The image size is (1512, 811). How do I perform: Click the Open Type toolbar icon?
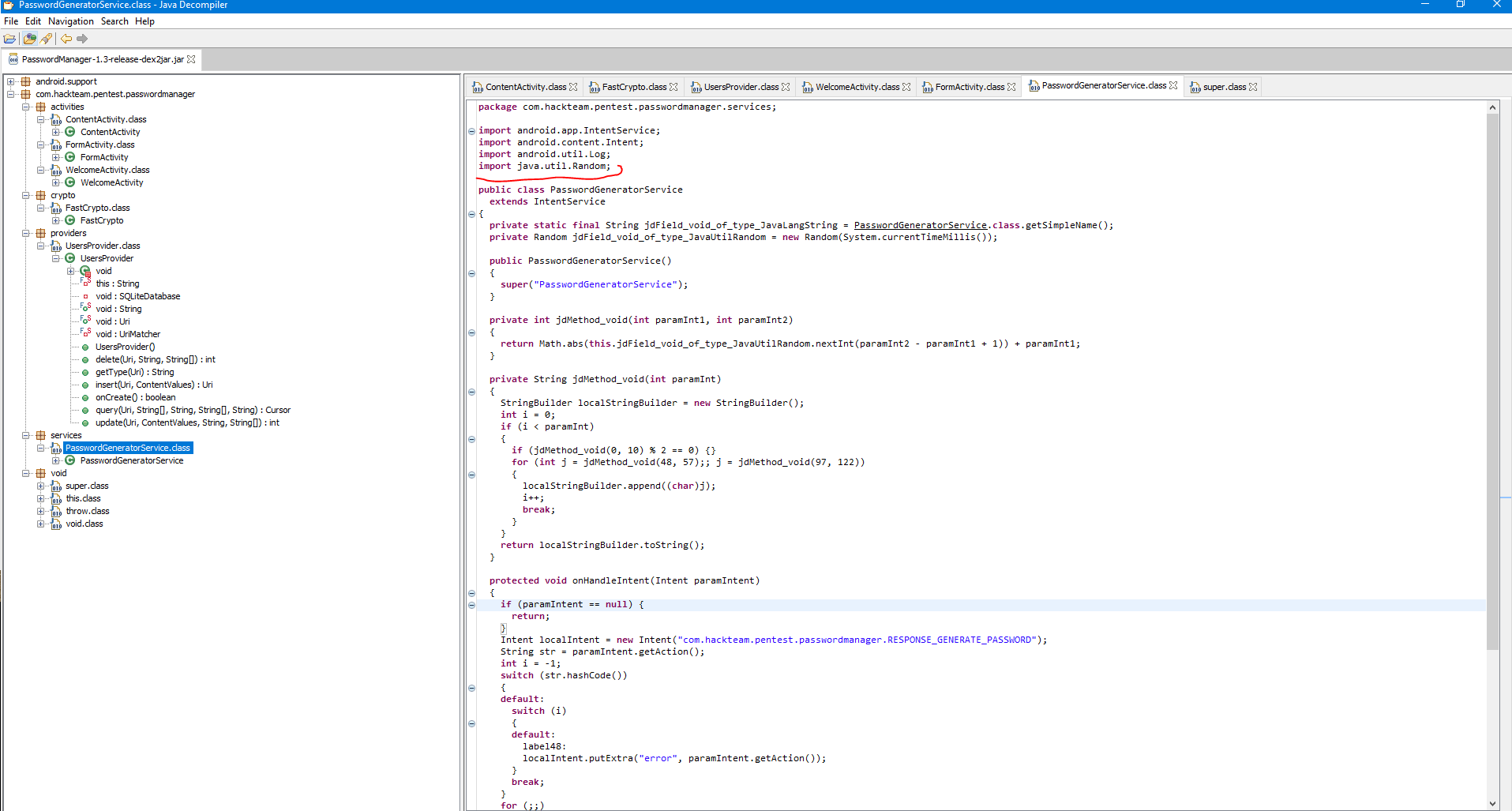(x=30, y=39)
